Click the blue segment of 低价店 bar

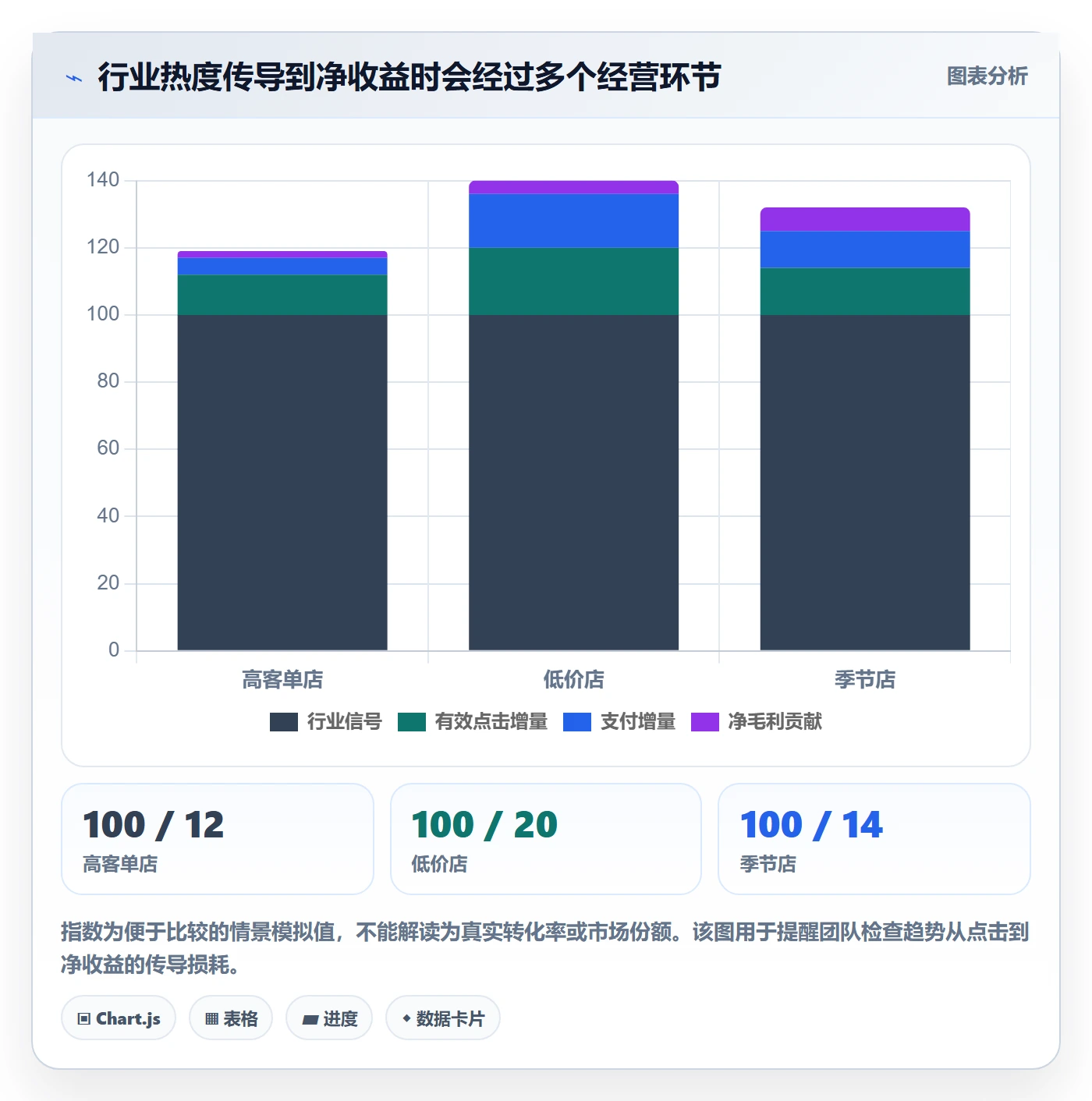click(573, 221)
